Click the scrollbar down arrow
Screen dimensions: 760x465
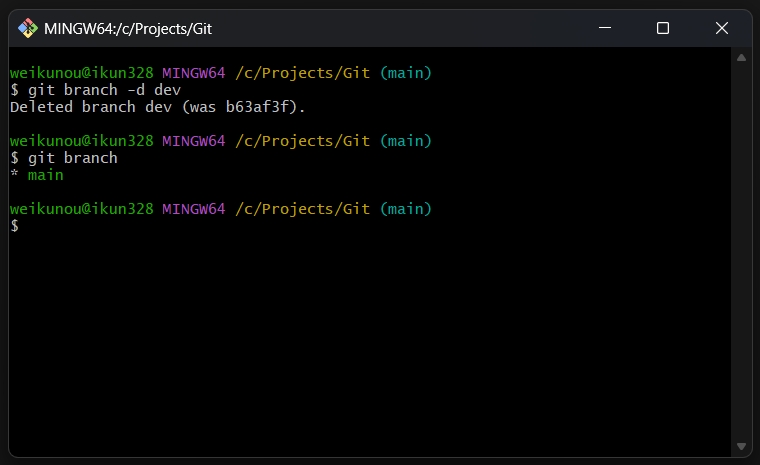(x=741, y=446)
